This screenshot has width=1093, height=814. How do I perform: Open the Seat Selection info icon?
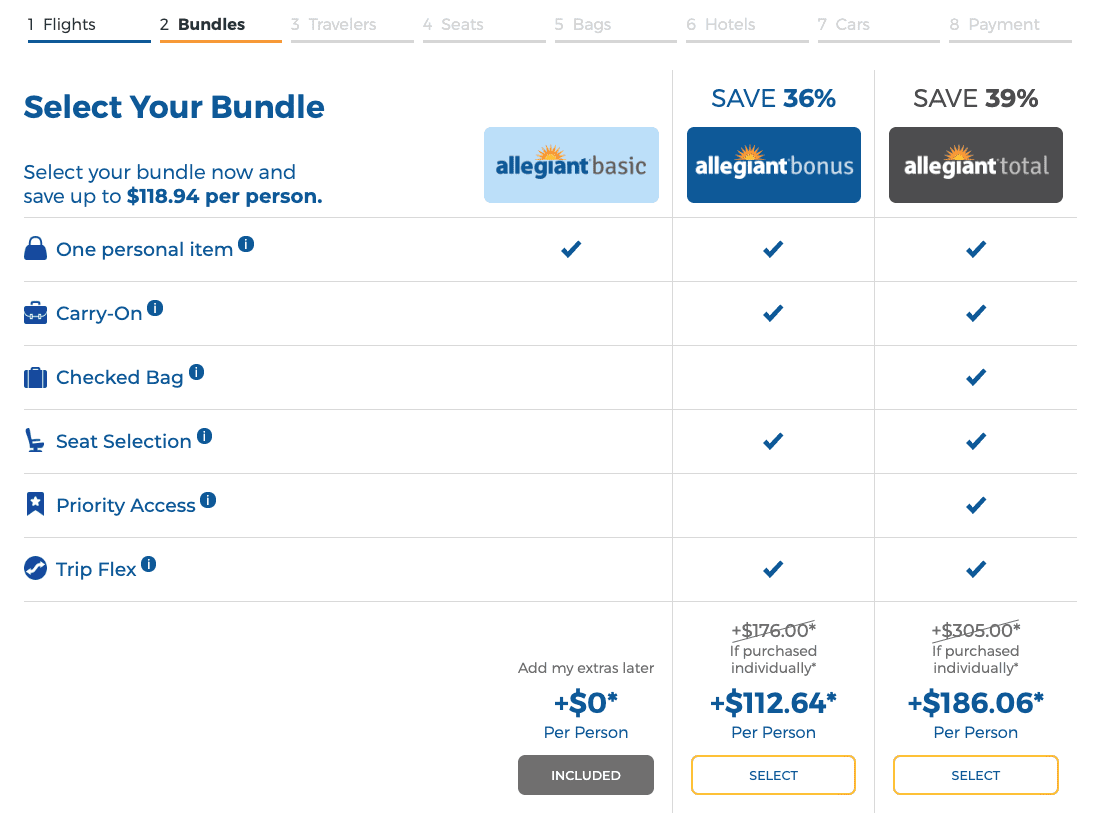pos(205,434)
